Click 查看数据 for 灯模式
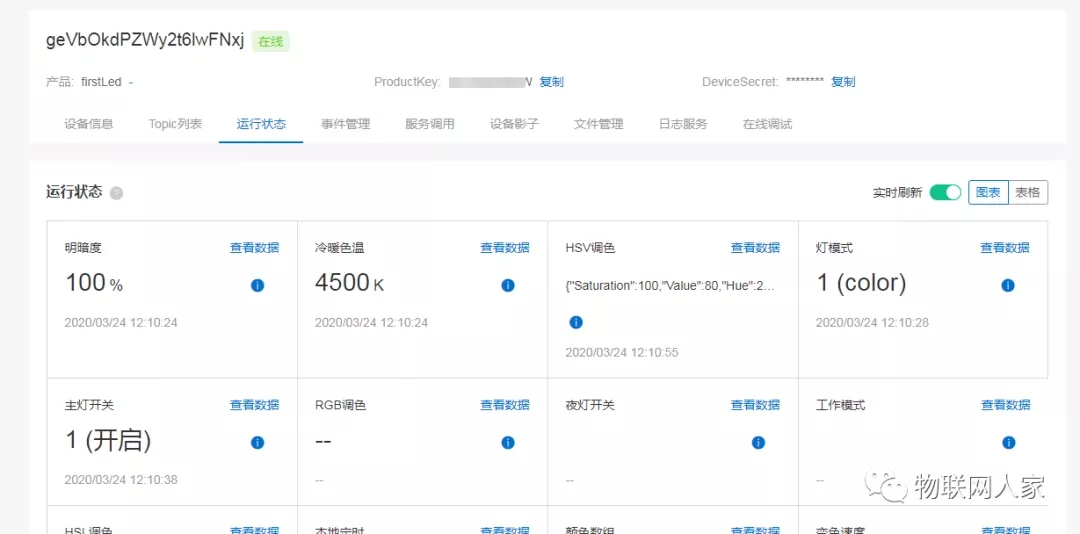 pyautogui.click(x=1006, y=248)
